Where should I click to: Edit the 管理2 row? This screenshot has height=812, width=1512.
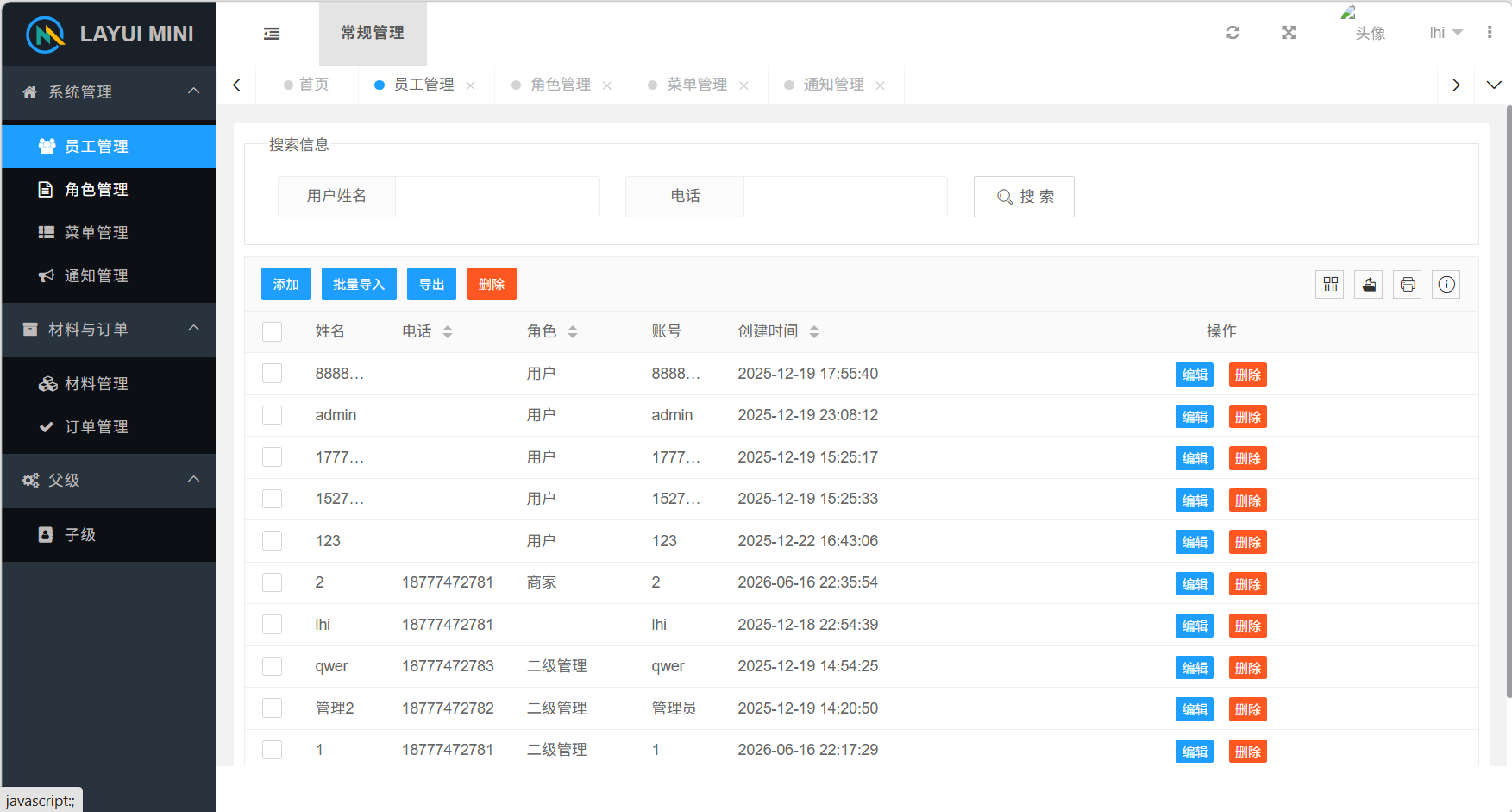click(1195, 709)
